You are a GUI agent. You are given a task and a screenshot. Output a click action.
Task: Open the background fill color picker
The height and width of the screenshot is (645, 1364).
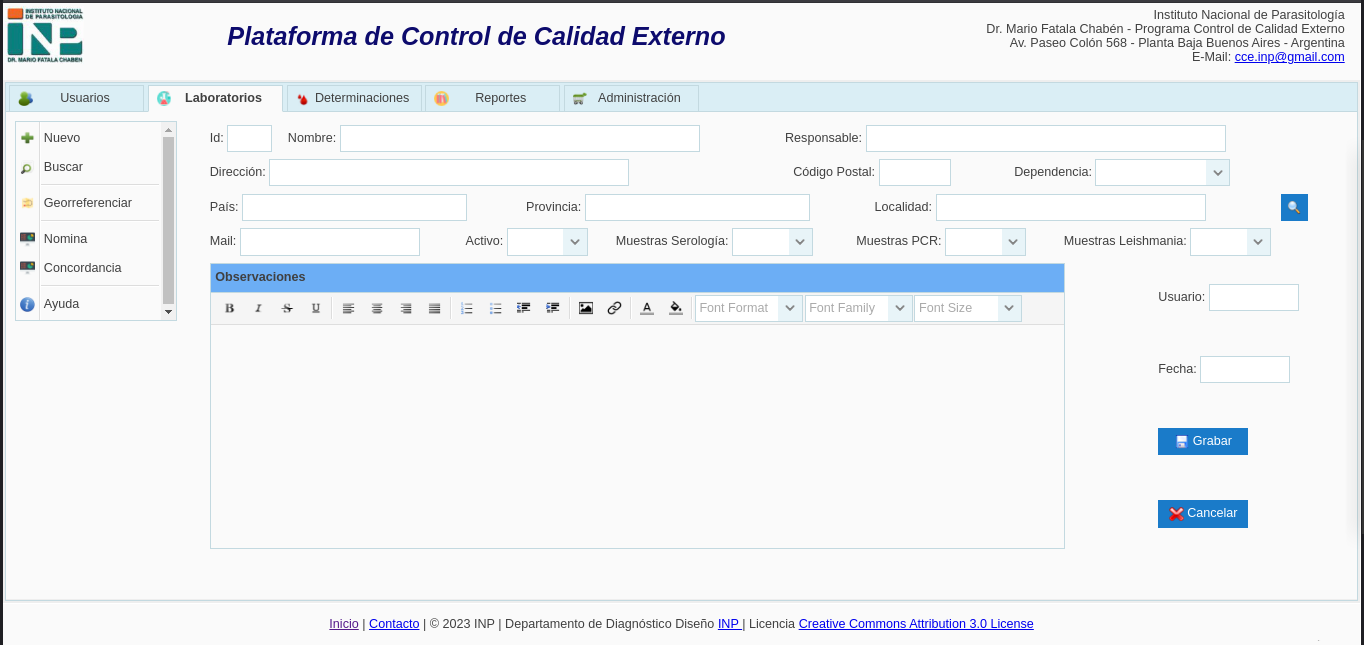point(676,308)
